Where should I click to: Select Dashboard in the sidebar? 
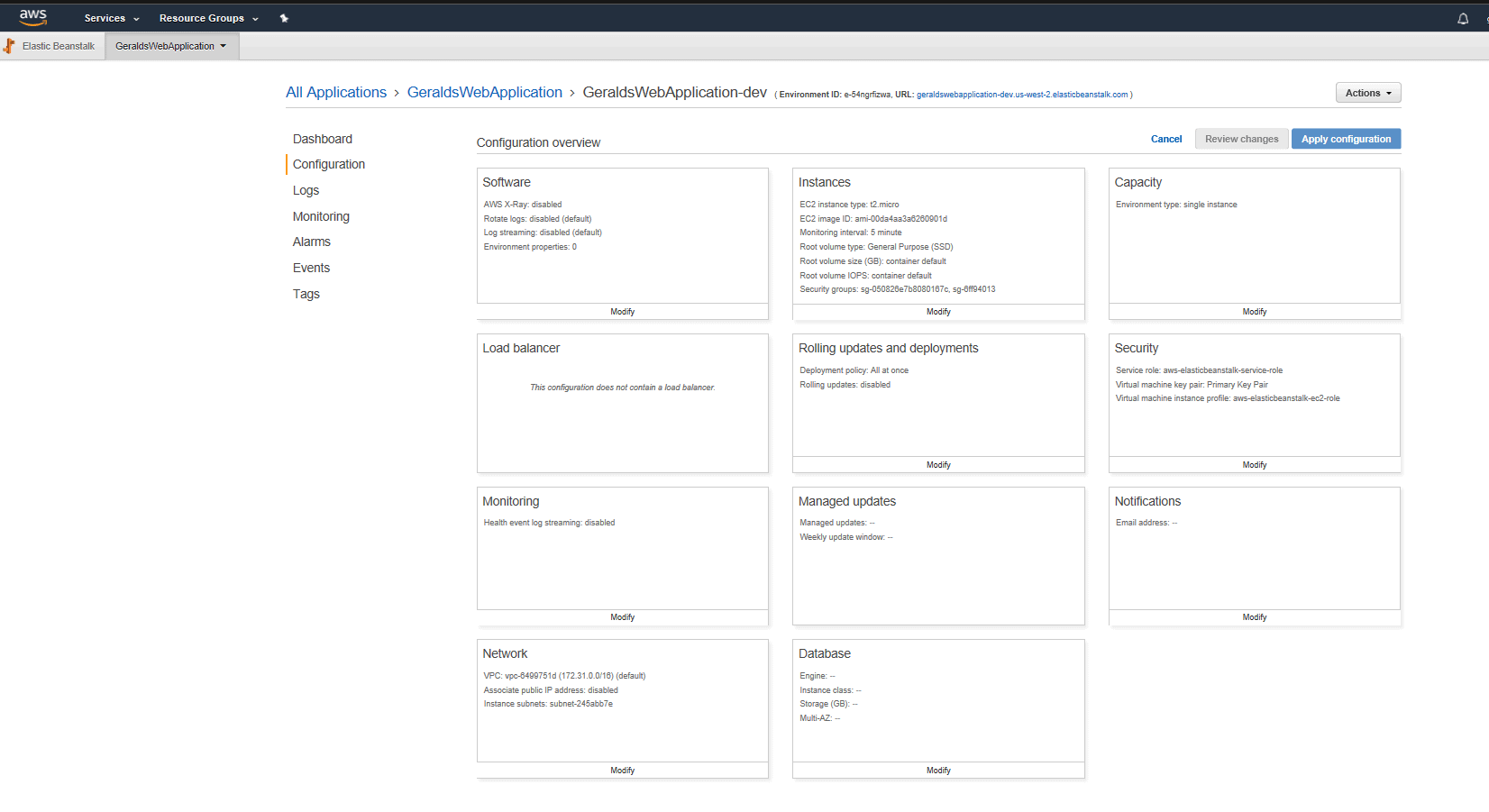point(323,139)
